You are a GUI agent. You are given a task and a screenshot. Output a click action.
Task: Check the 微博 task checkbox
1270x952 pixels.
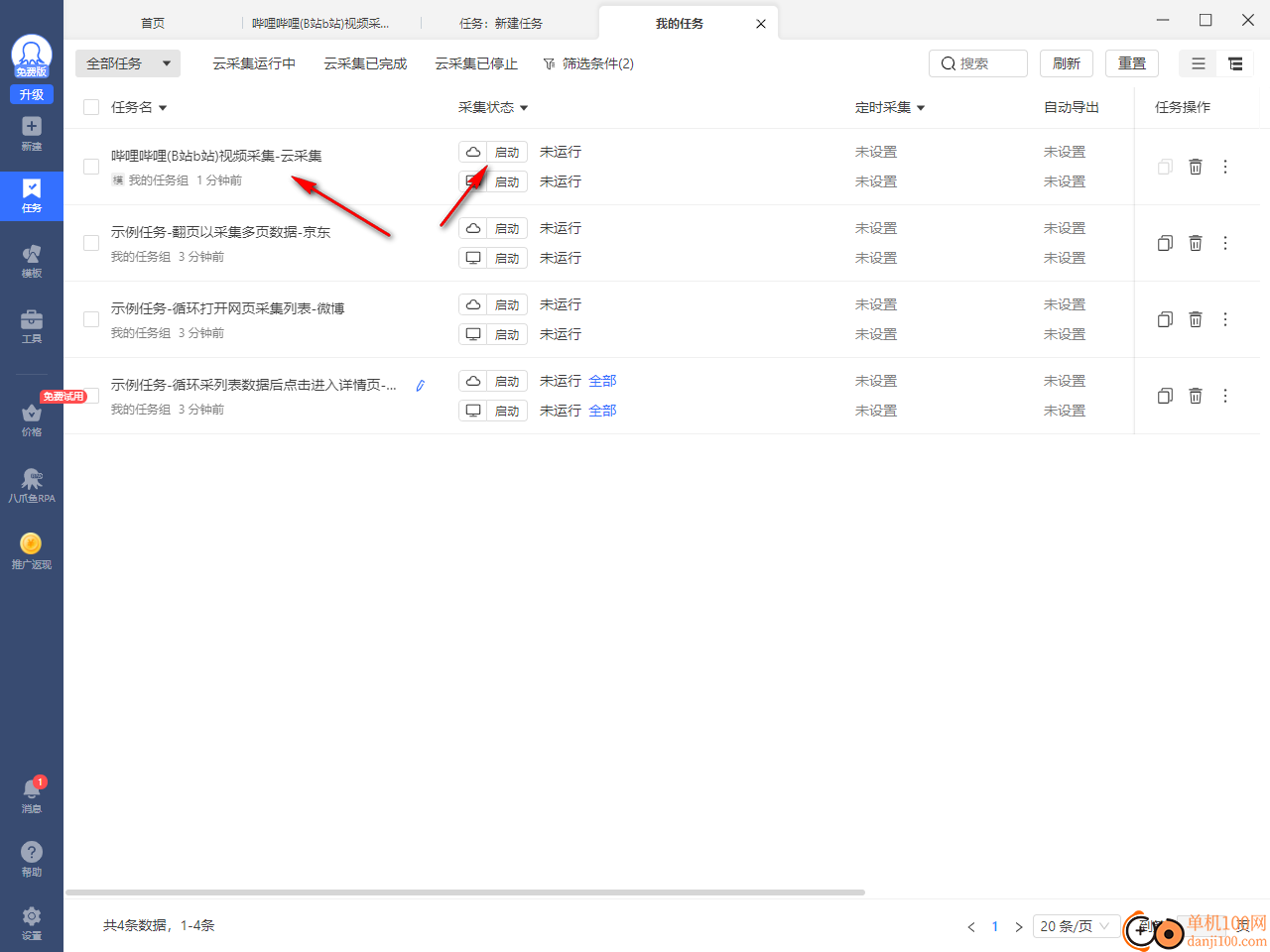click(91, 319)
